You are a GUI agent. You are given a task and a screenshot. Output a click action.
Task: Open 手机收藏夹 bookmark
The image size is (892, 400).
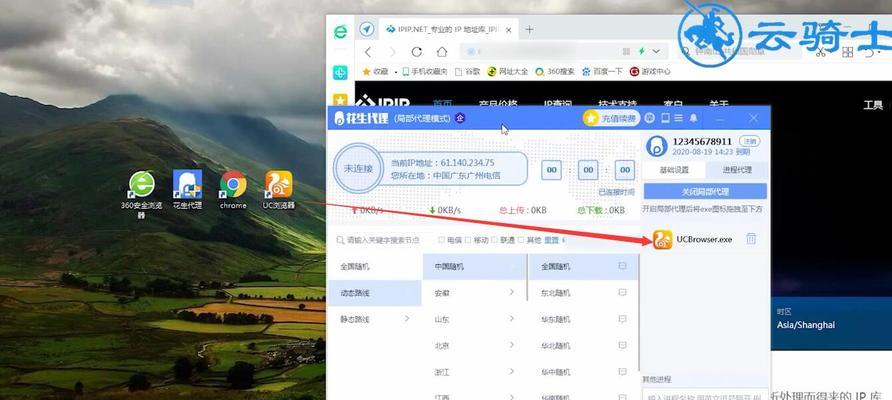click(424, 72)
